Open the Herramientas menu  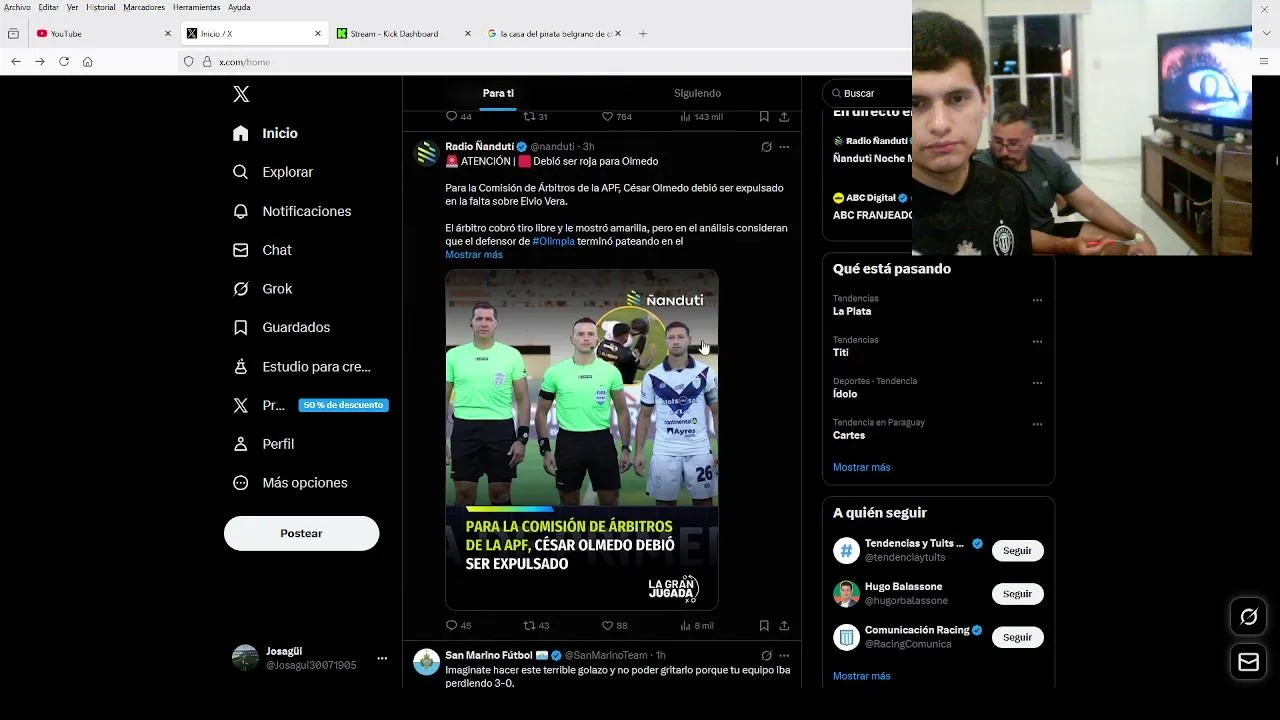pyautogui.click(x=196, y=7)
